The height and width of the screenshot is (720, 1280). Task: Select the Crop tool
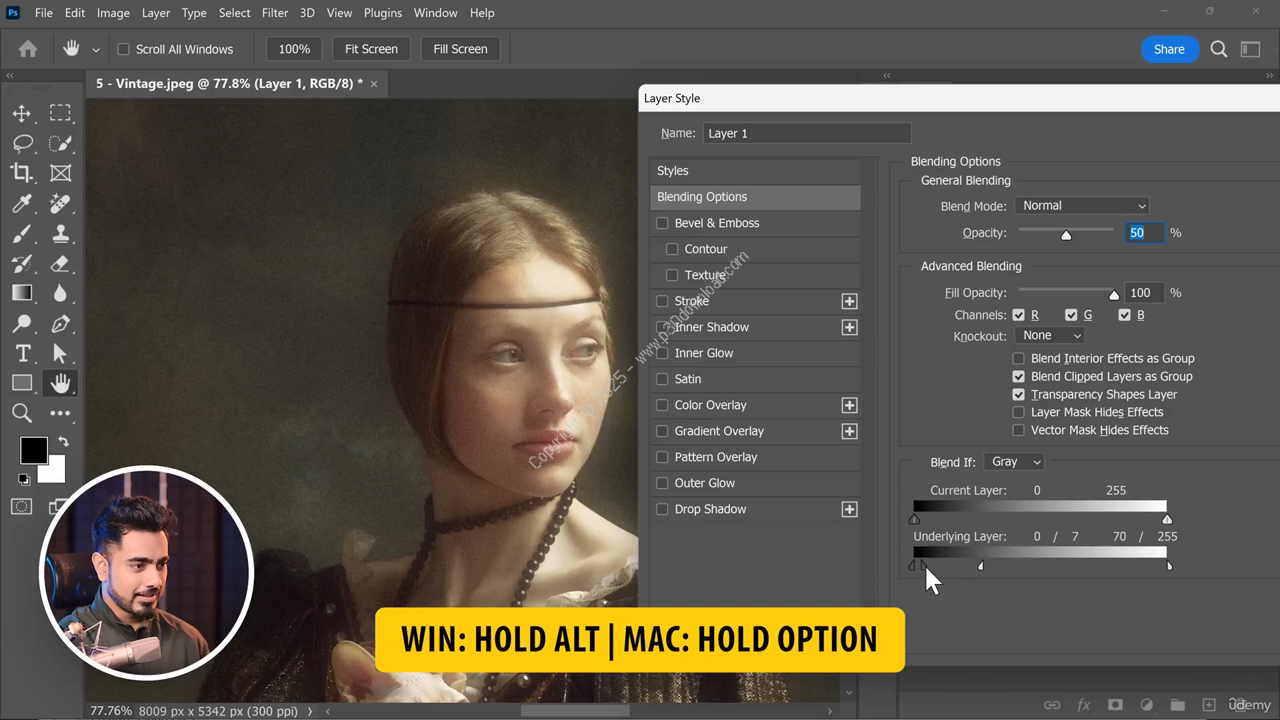22,173
